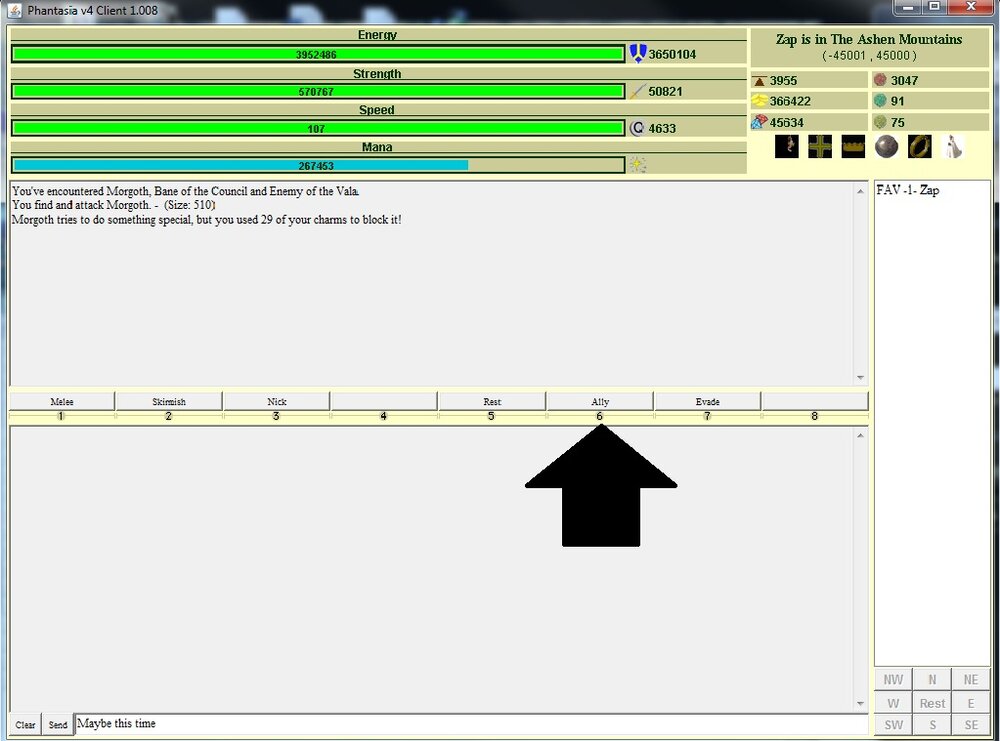This screenshot has width=1000, height=741.
Task: Choose the Skirmish combat option
Action: coord(169,401)
